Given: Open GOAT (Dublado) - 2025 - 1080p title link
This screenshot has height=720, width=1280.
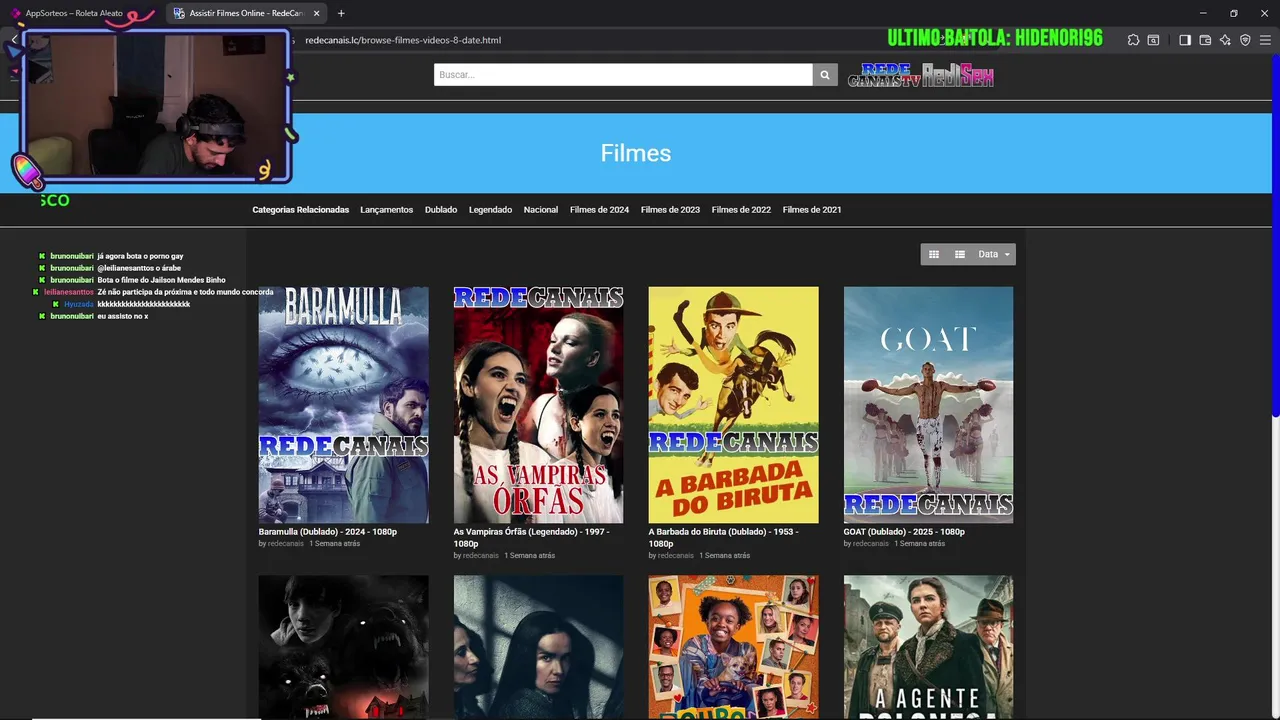Looking at the screenshot, I should [x=904, y=532].
